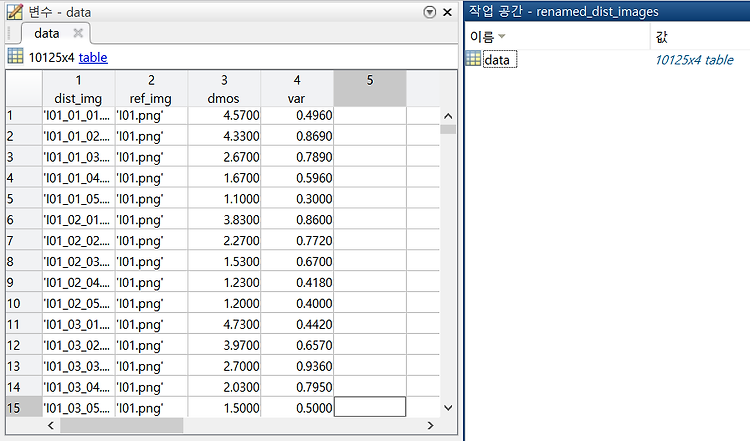Select the ref_img column header

(151, 88)
